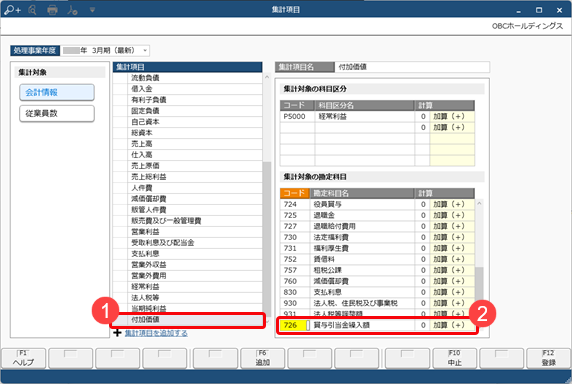This screenshot has width=572, height=384.
Task: Select 仕入高 in the 集計項目 list
Action: (x=188, y=155)
